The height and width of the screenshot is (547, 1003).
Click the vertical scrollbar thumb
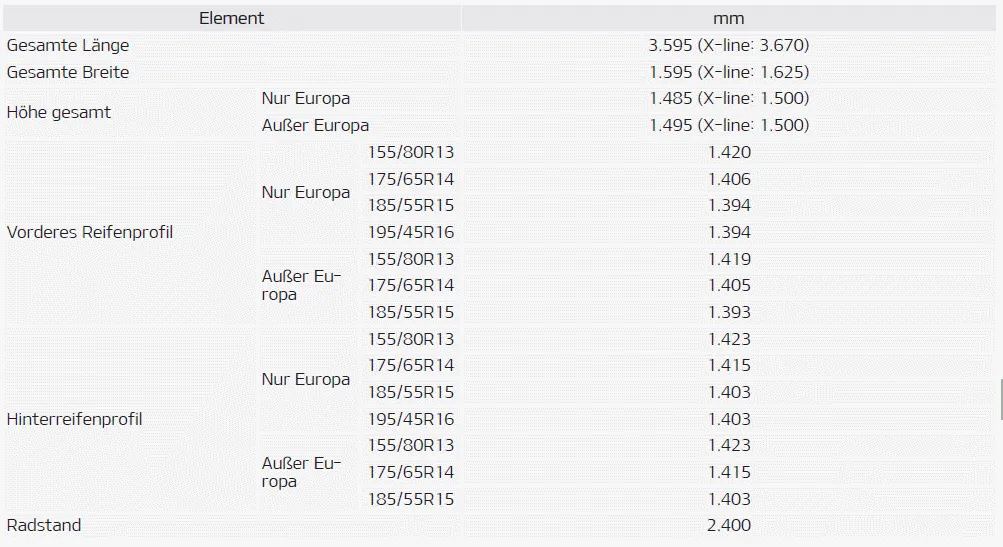[x=1000, y=400]
